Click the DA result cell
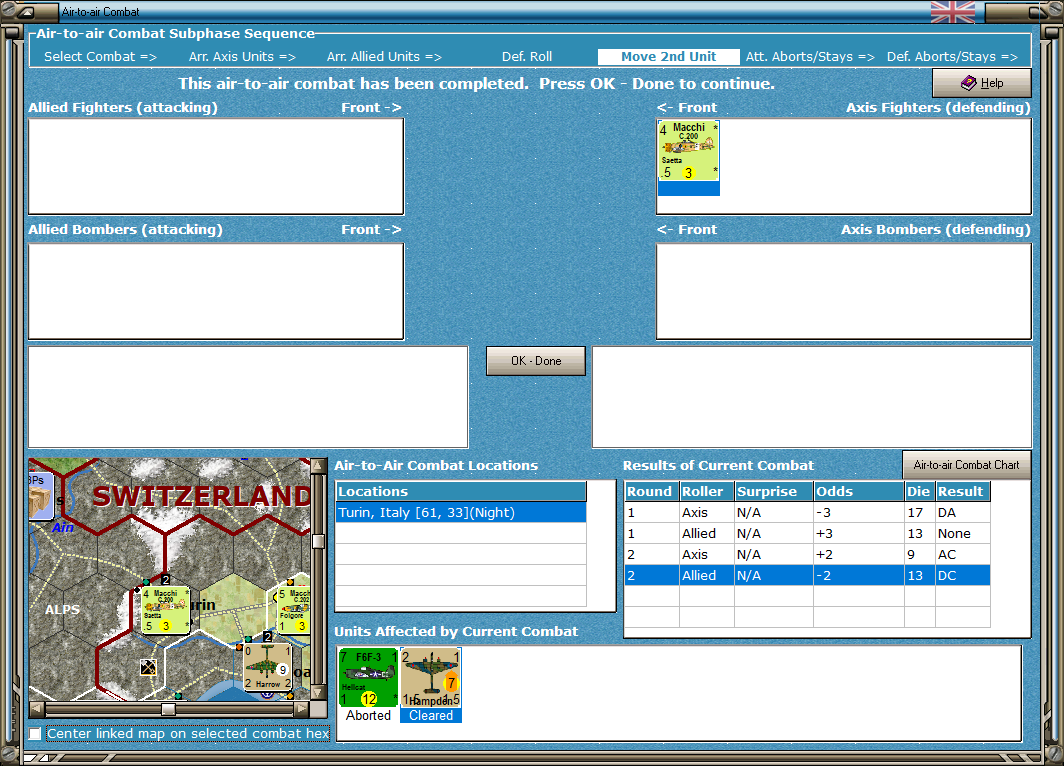1064x766 pixels. pos(962,512)
